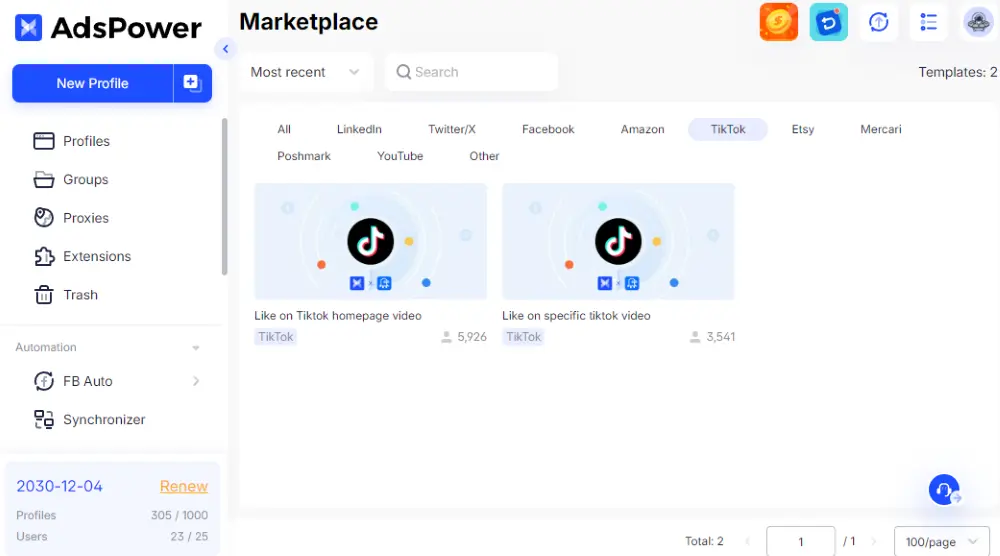Click the search magnifier icon
Image resolution: width=1000 pixels, height=556 pixels.
tap(404, 72)
